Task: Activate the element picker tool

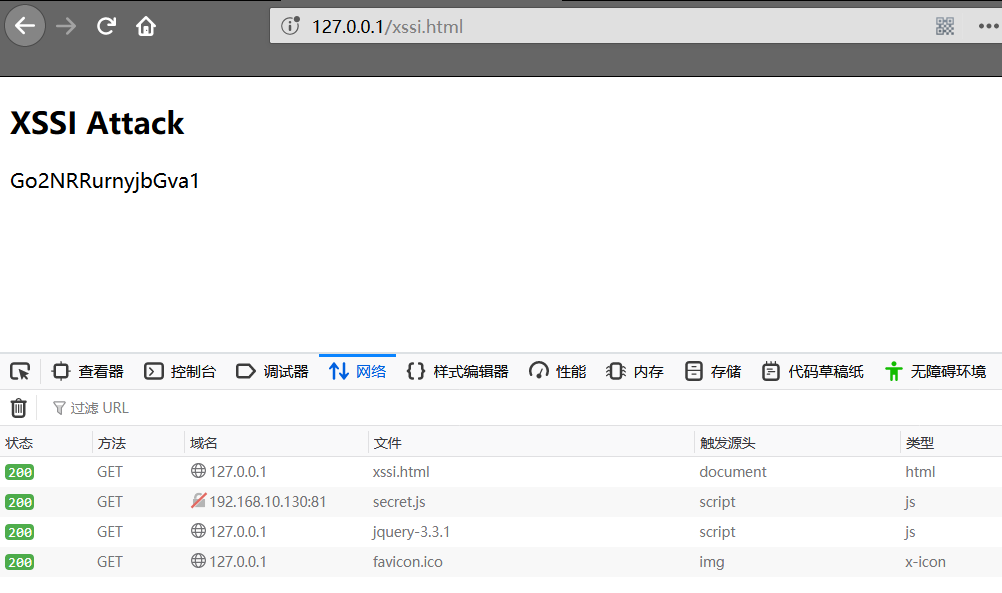Action: click(20, 372)
